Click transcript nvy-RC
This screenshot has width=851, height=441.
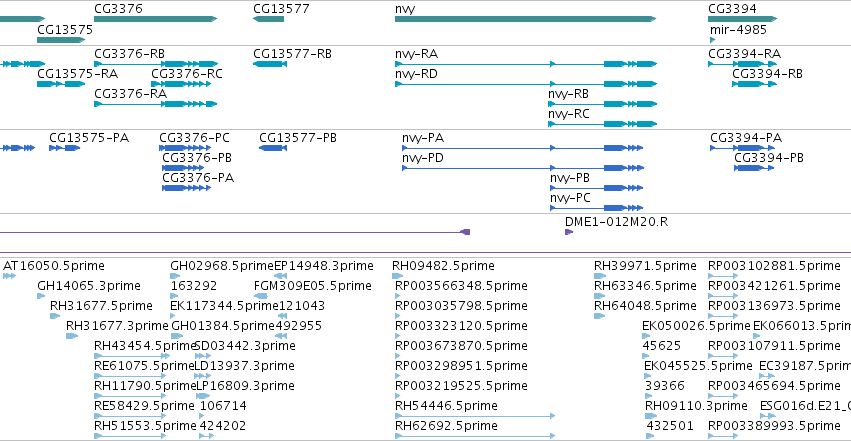pos(569,114)
